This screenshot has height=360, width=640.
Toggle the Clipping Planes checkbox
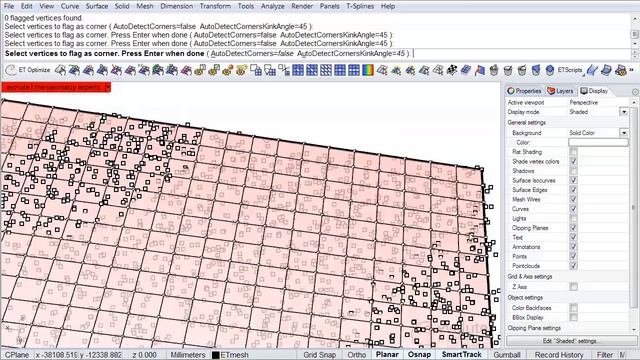(x=573, y=228)
